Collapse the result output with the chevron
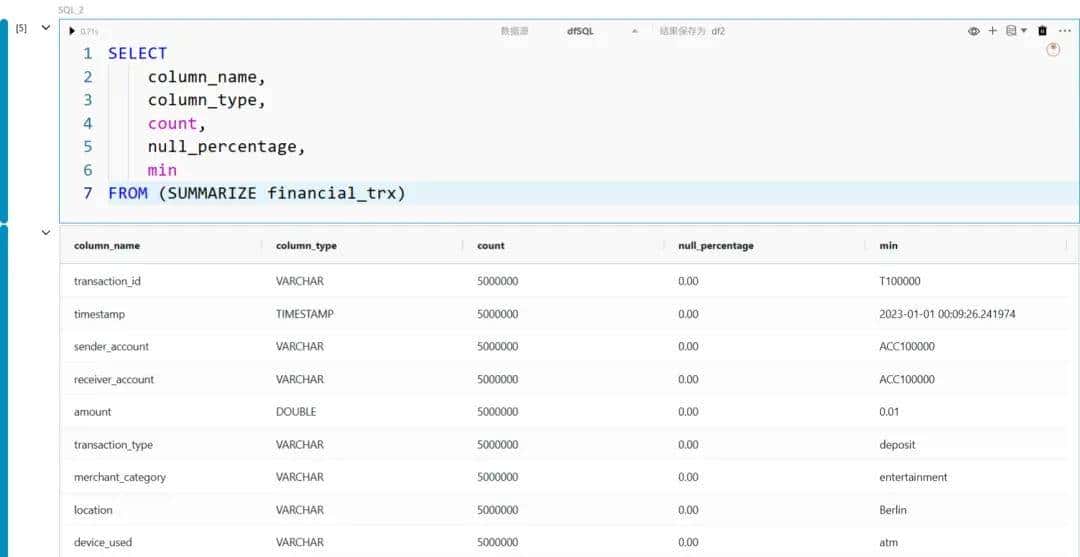Viewport: 1080px width, 557px height. [x=45, y=233]
